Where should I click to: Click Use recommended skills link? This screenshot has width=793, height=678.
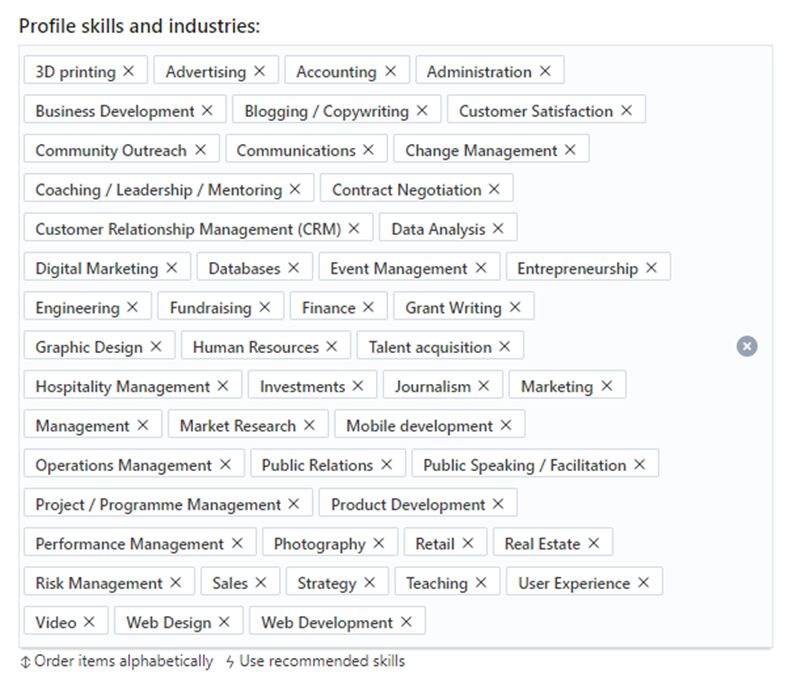coord(322,661)
